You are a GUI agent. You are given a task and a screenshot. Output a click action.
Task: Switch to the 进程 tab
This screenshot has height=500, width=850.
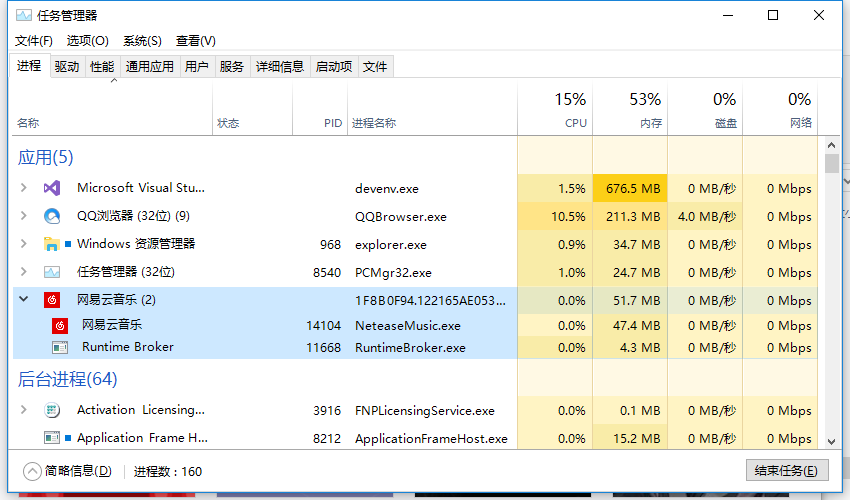(x=29, y=66)
